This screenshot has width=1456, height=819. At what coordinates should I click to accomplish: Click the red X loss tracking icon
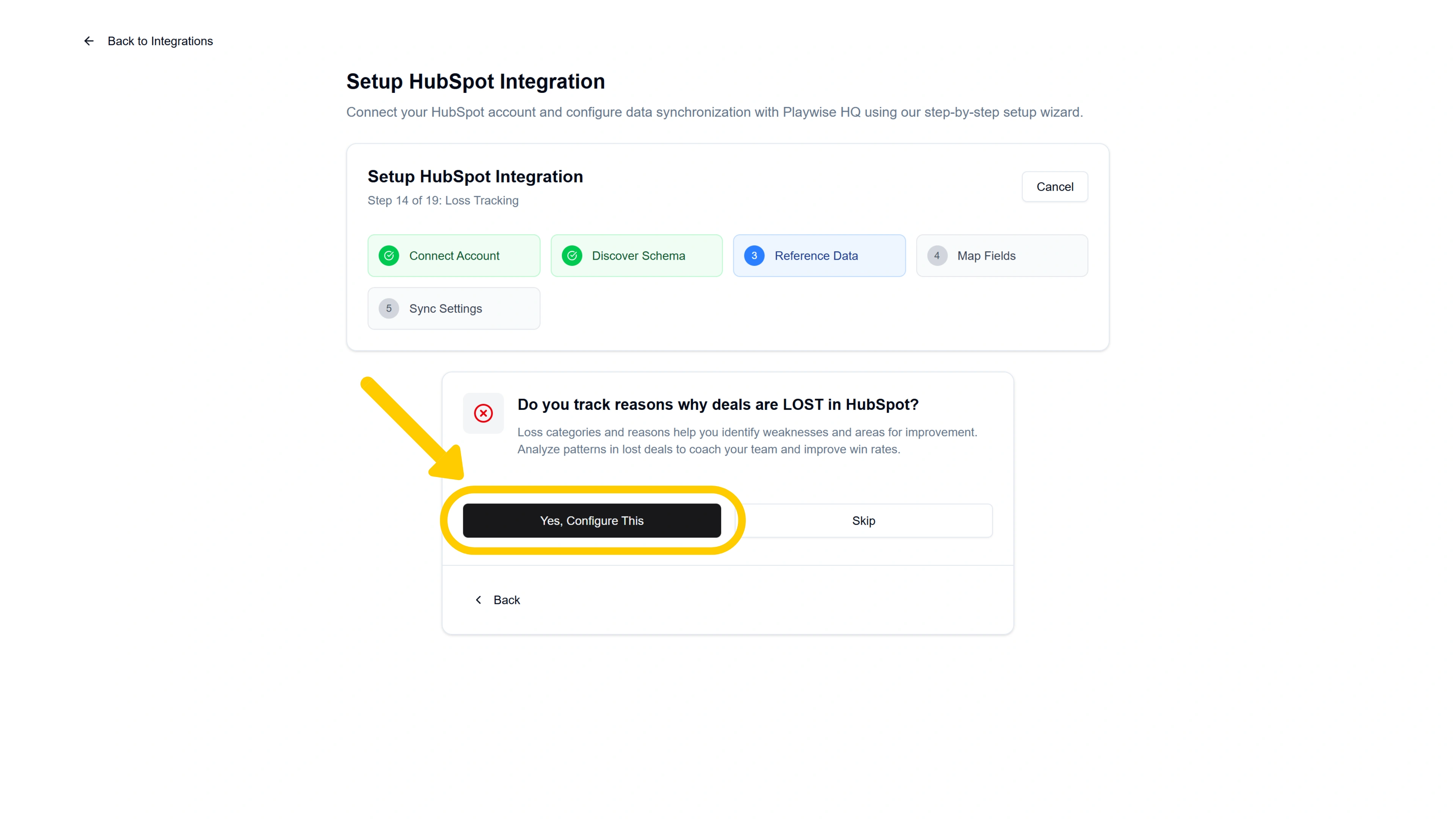pos(483,413)
